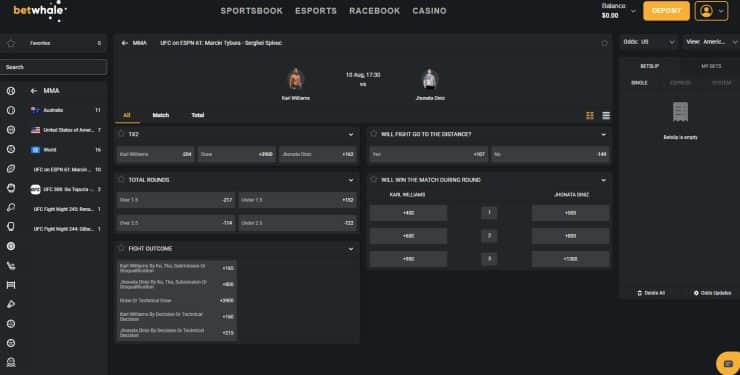Select the Total markets tab

point(198,116)
